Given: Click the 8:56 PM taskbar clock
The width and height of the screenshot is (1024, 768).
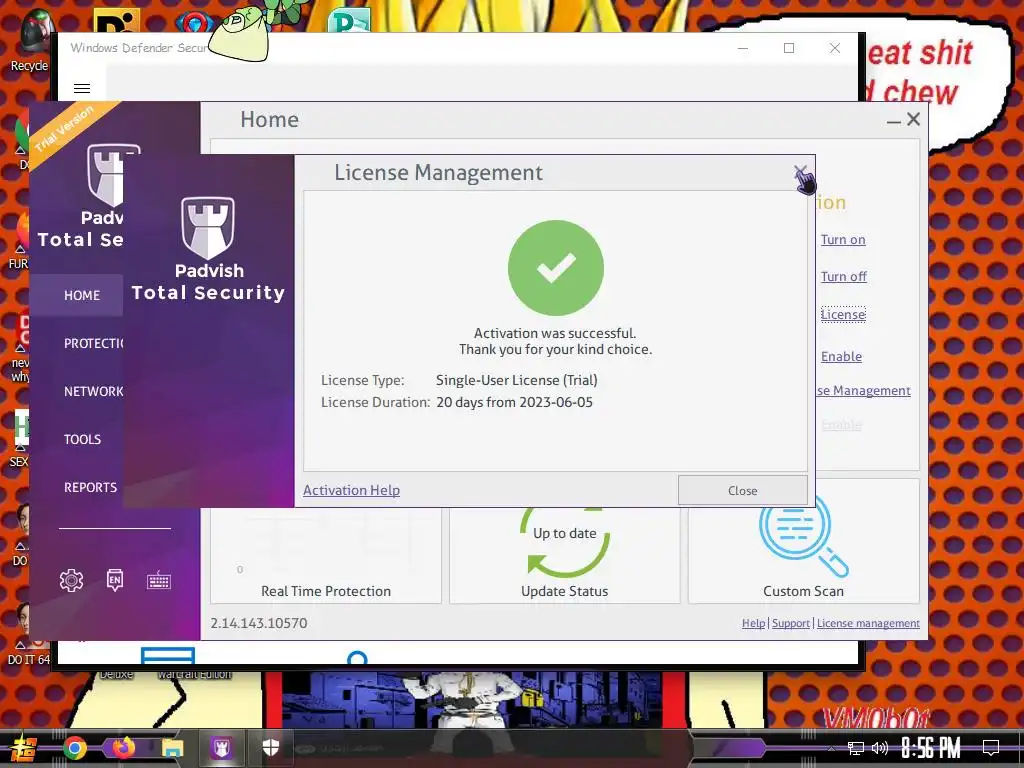Looking at the screenshot, I should point(931,748).
